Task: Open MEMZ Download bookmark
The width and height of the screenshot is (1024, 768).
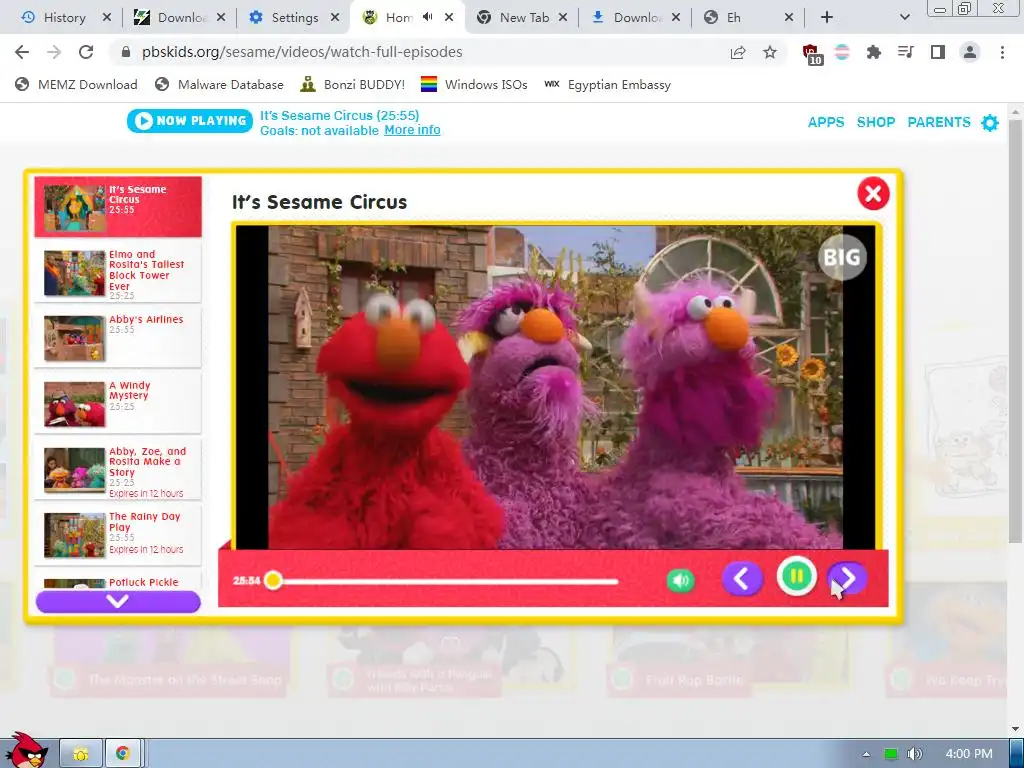Action: pos(76,84)
